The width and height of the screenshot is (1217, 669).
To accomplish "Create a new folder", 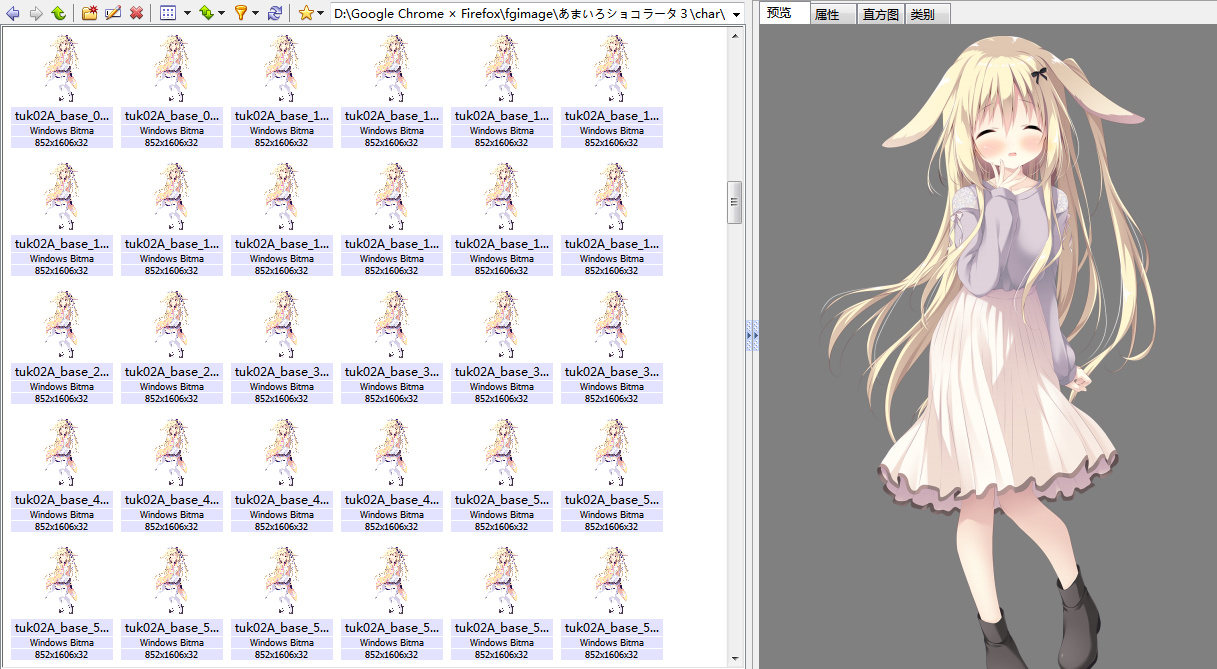I will click(x=90, y=13).
